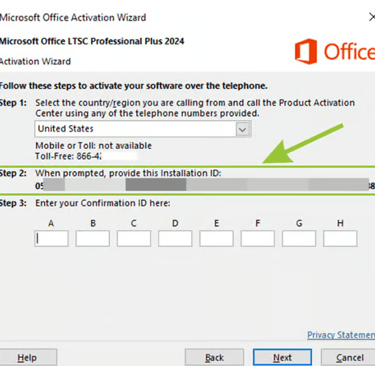Select 'Enter your Confirmation ID here' text
This screenshot has width=375, height=366.
pyautogui.click(x=103, y=203)
